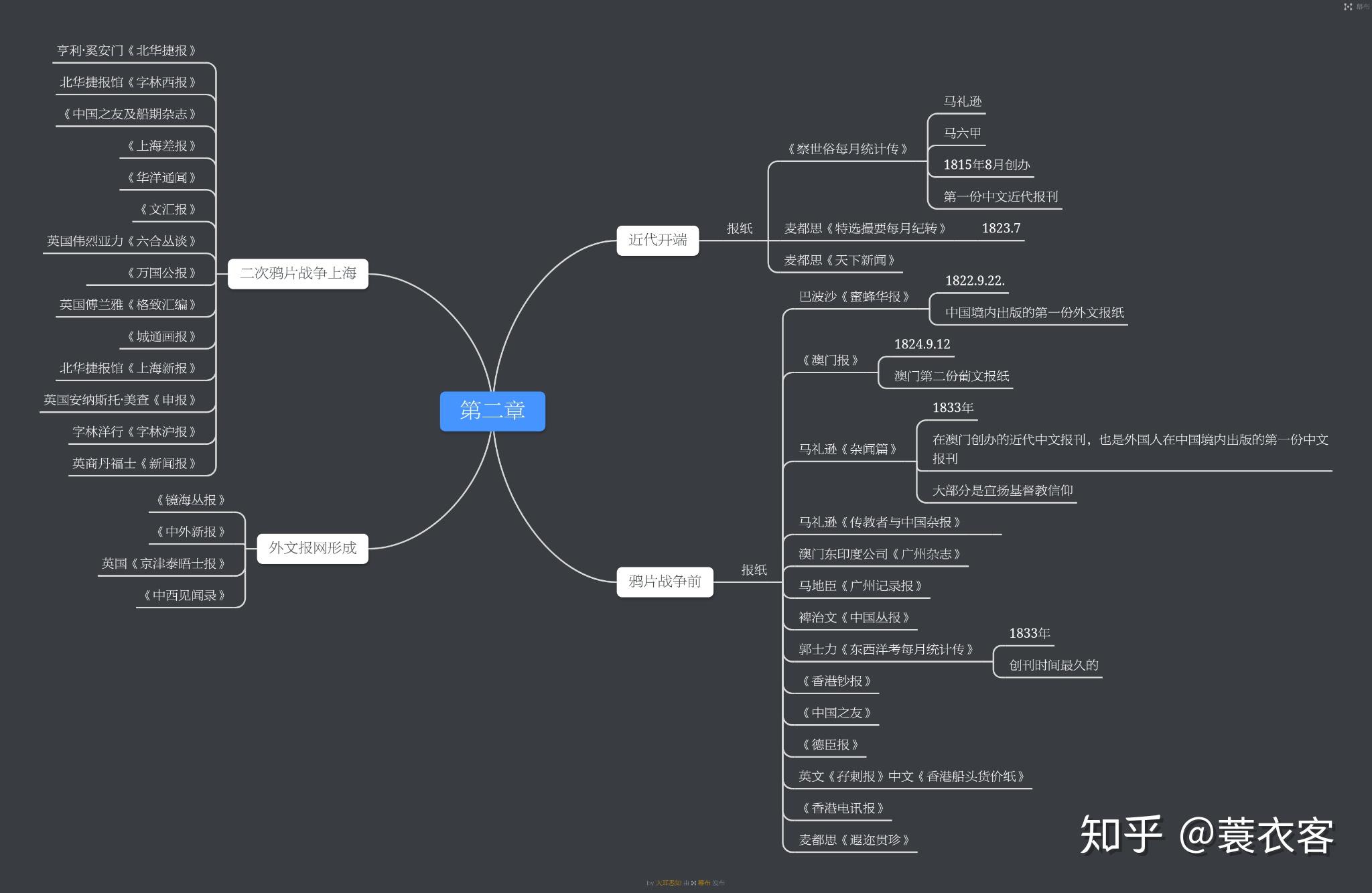Select node 《察世俗每月统计传》
This screenshot has width=1372, height=893.
pyautogui.click(x=847, y=149)
